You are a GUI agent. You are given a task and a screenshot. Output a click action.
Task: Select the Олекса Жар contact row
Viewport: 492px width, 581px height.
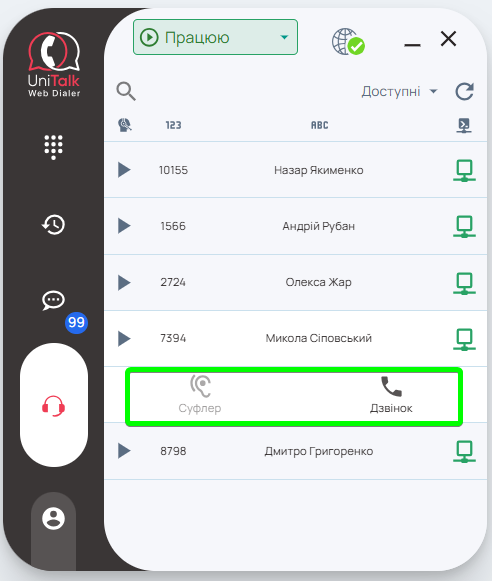coord(296,282)
